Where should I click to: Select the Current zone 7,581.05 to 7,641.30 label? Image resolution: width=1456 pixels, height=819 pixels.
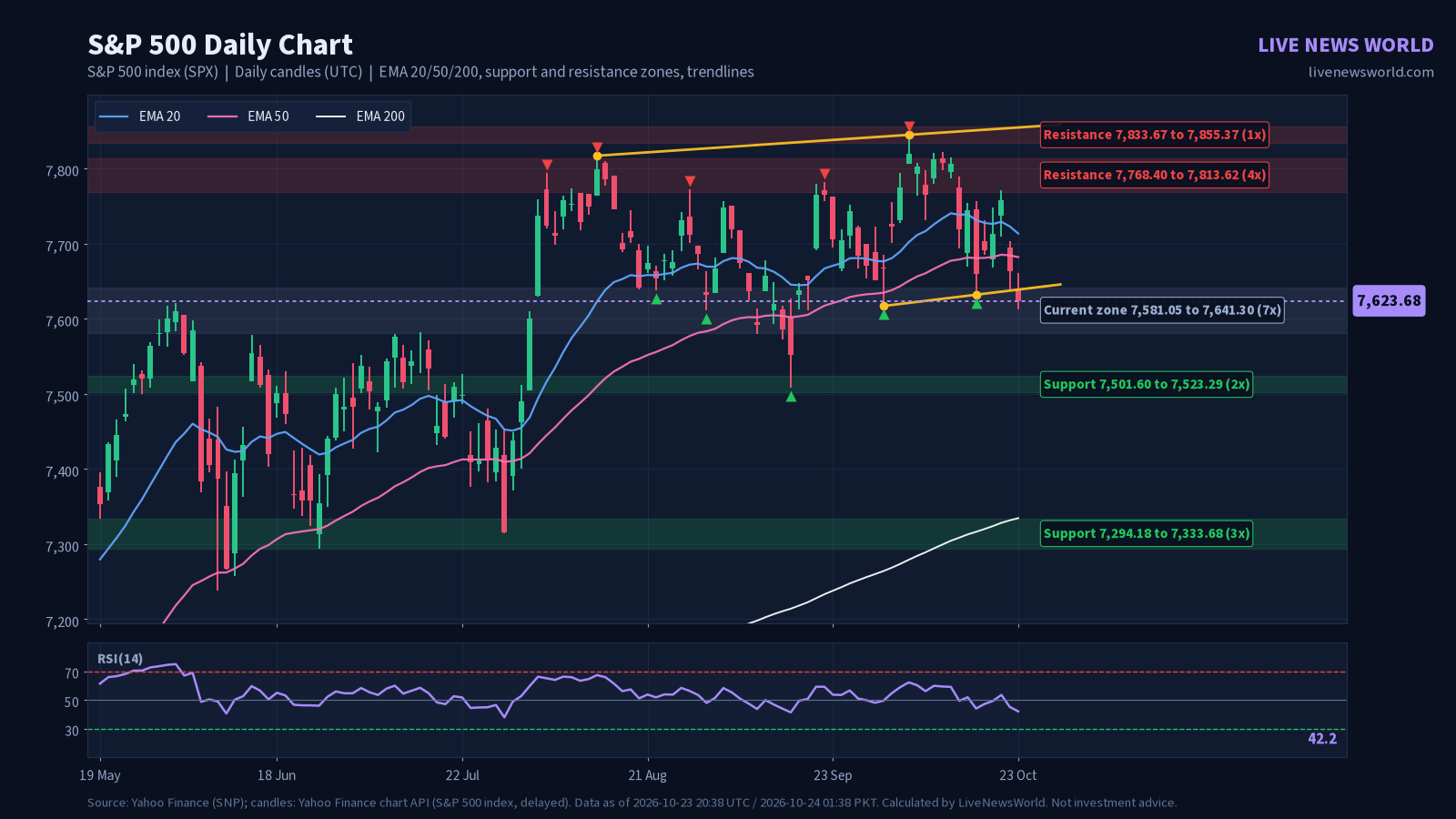(x=1162, y=310)
